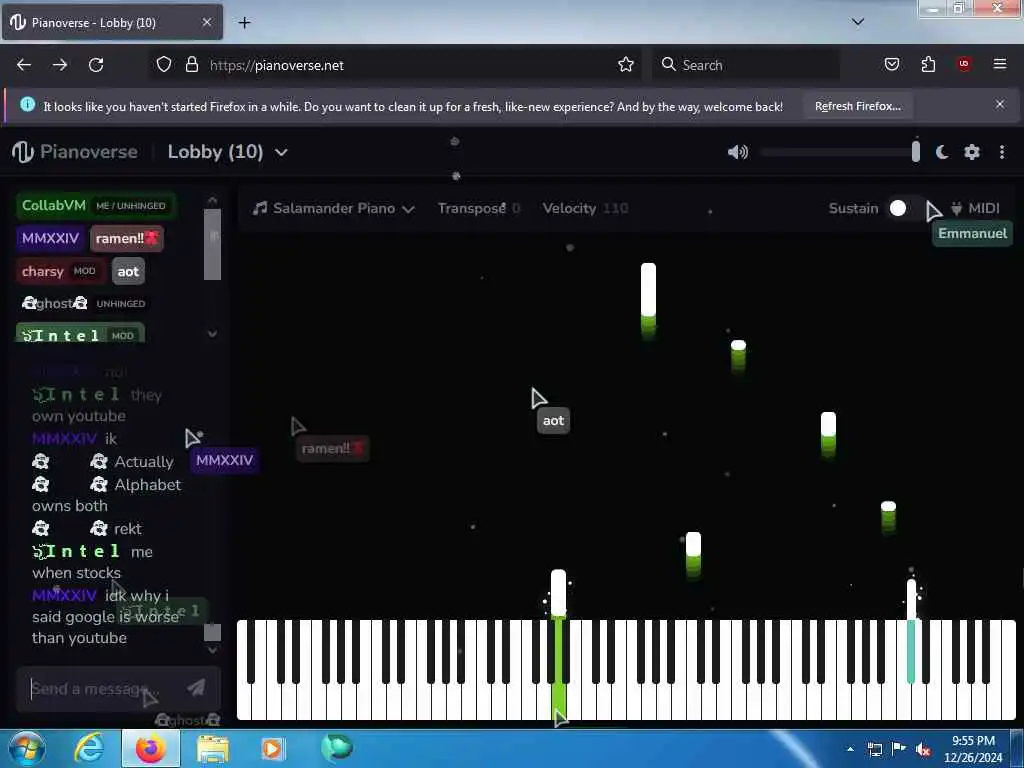
Task: View site security padlock icon
Action: [192, 65]
